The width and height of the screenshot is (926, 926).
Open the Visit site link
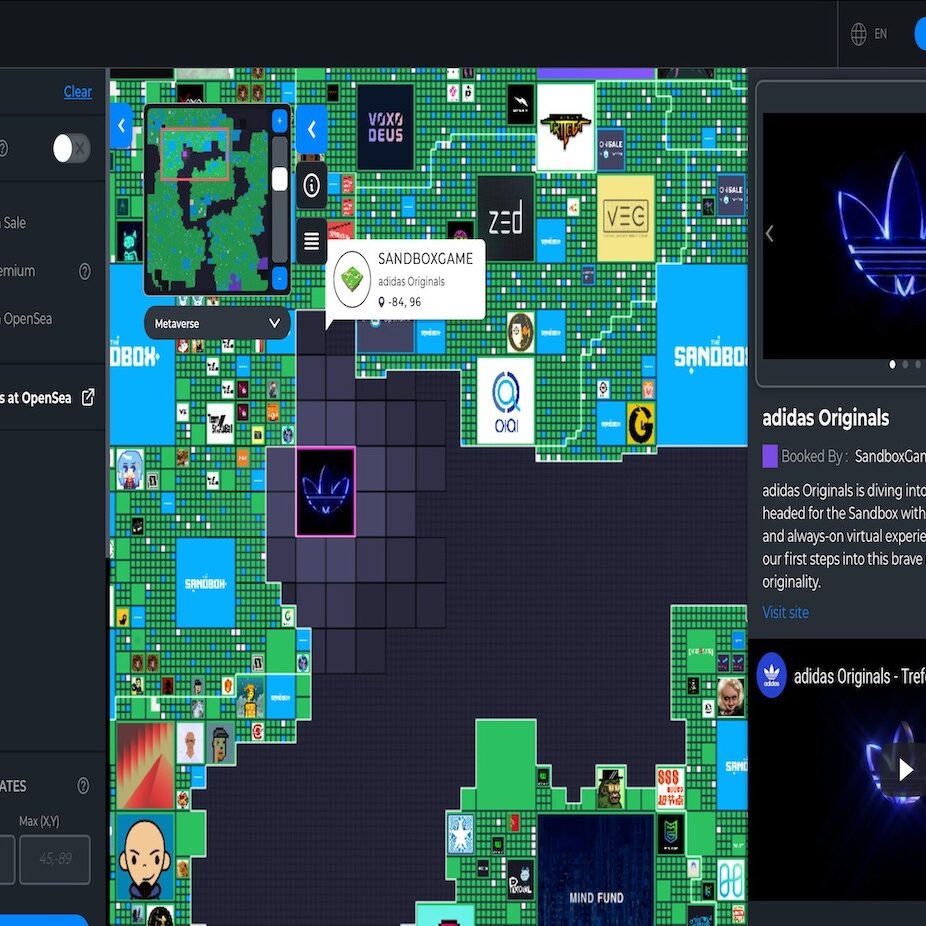point(785,612)
